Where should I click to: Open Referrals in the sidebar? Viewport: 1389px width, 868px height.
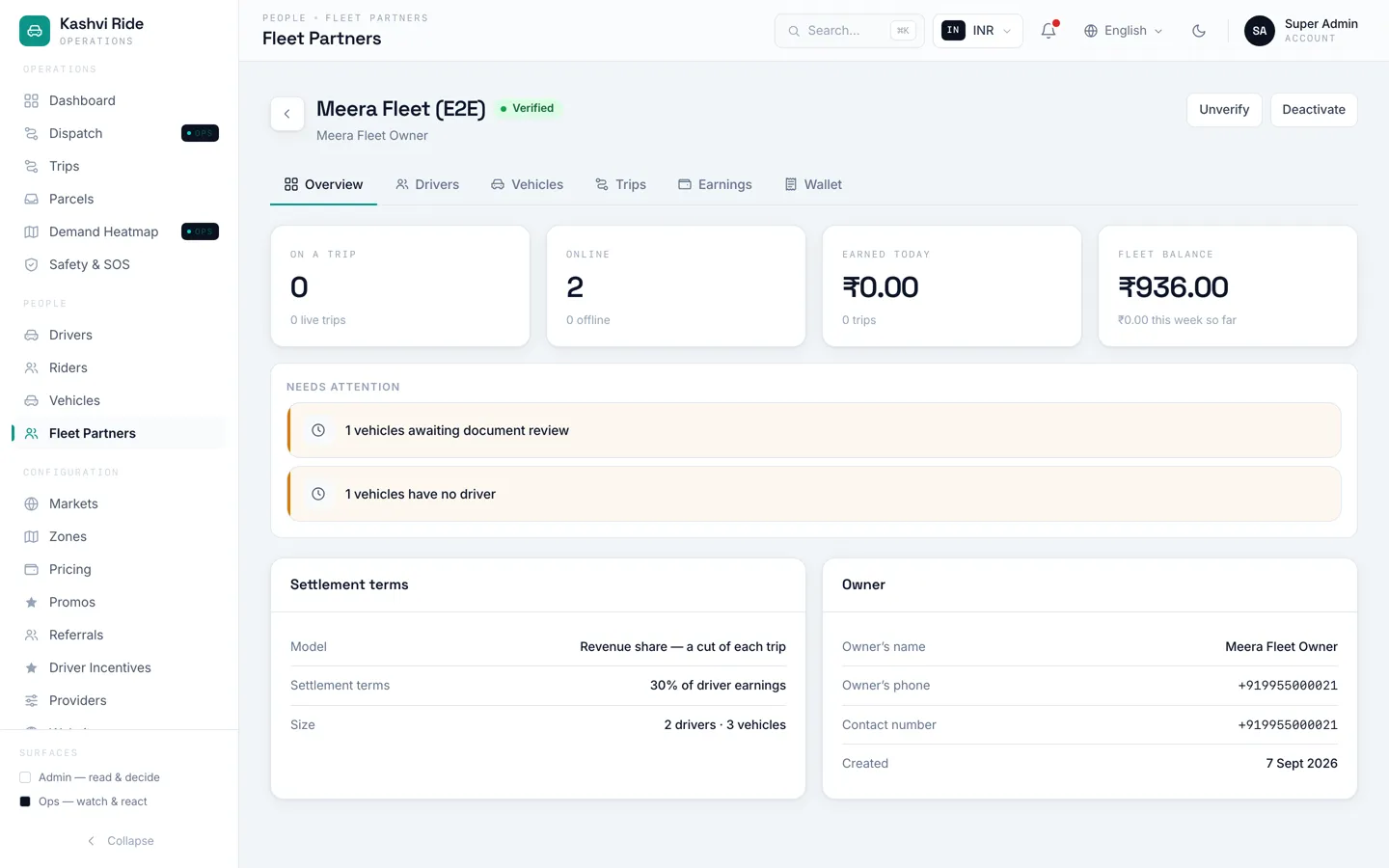(x=120, y=635)
